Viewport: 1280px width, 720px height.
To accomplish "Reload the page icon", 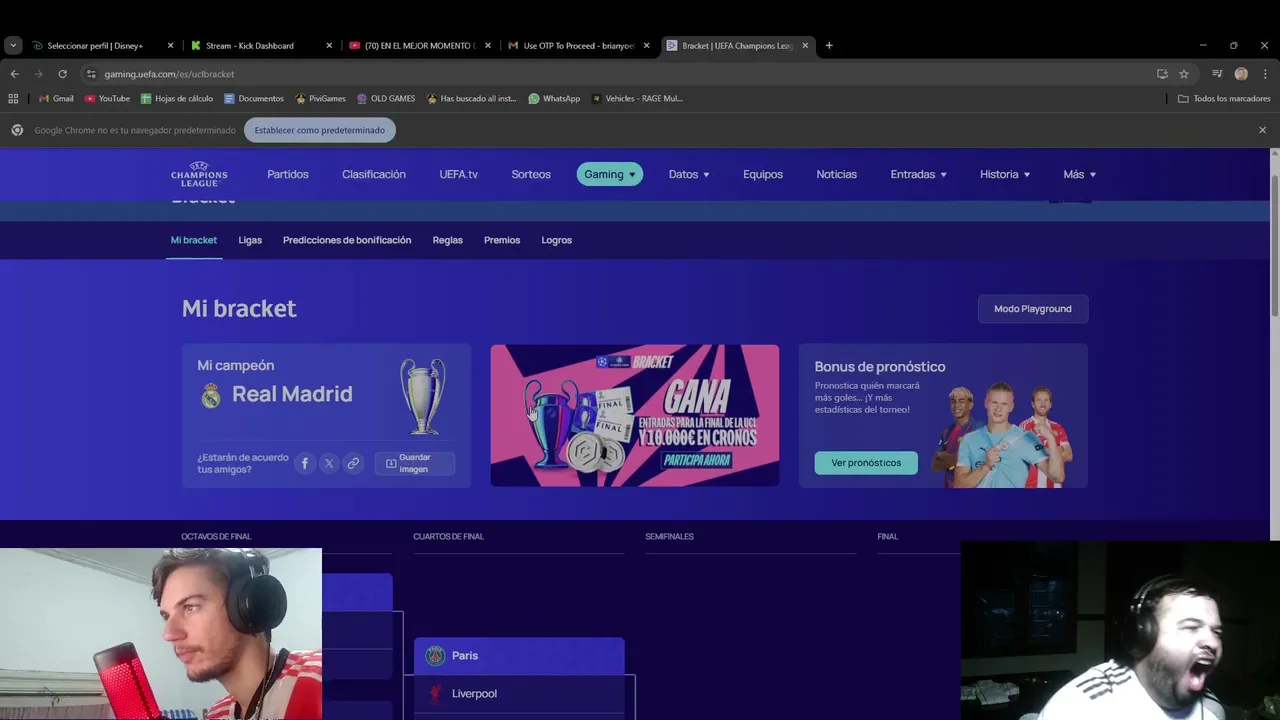I will click(x=62, y=74).
